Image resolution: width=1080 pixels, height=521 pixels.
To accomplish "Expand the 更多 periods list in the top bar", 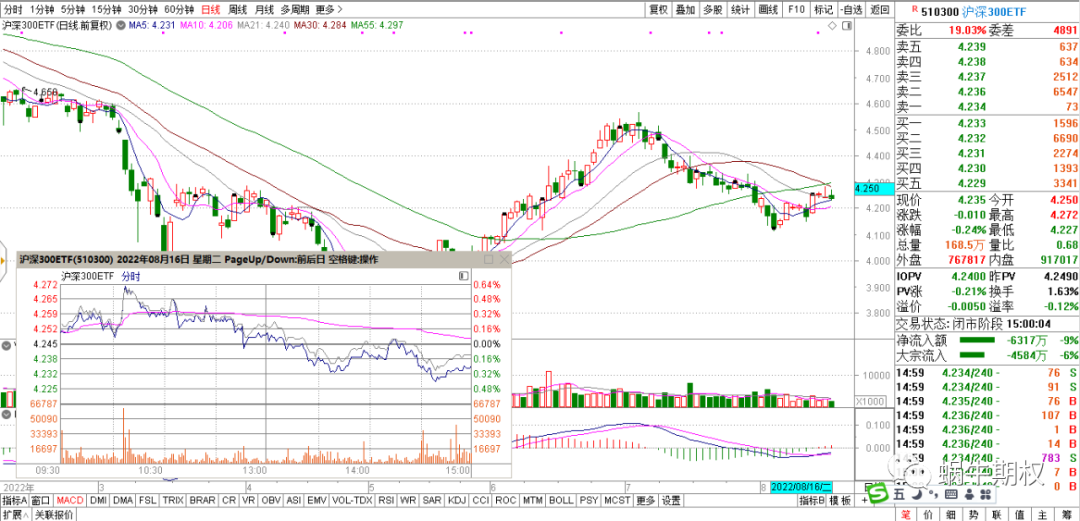I will pos(325,9).
